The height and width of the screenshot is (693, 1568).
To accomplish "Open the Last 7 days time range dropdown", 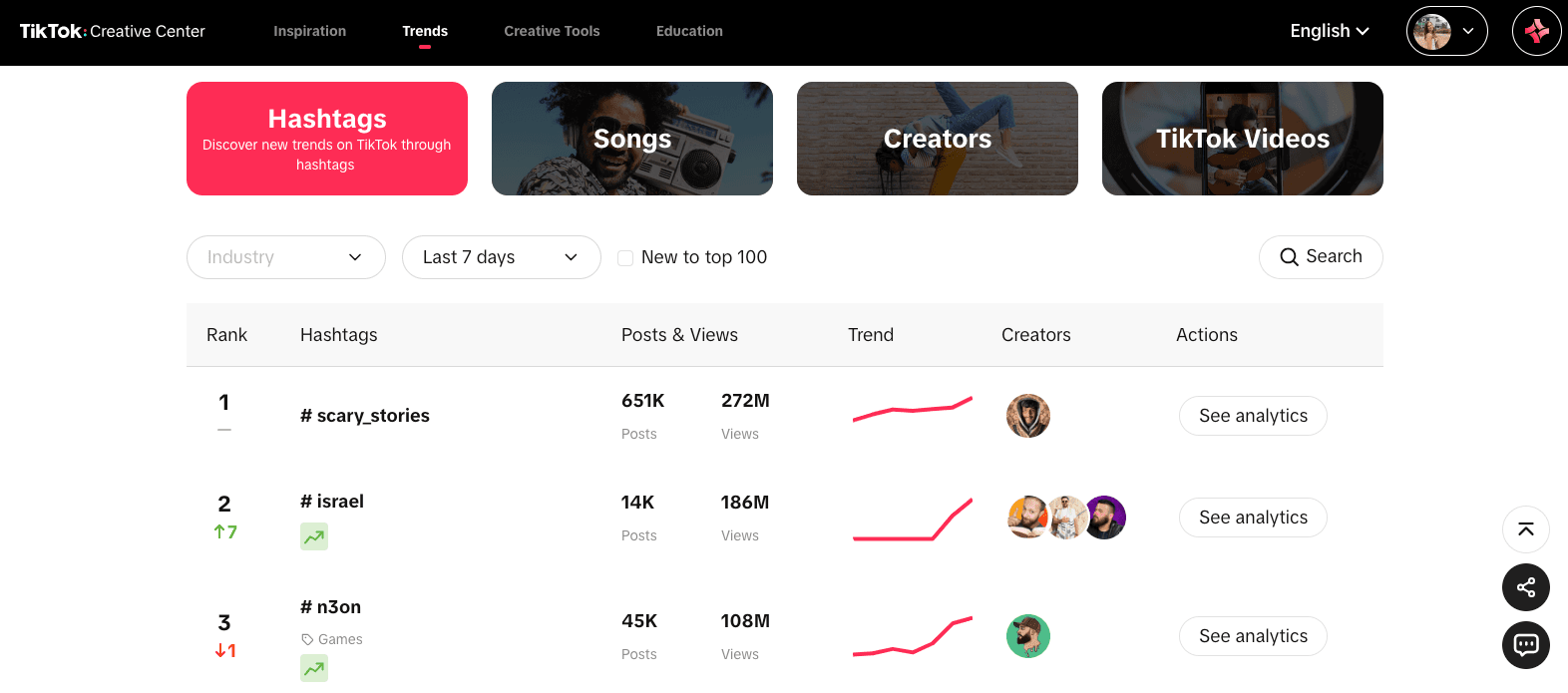I will [x=502, y=257].
